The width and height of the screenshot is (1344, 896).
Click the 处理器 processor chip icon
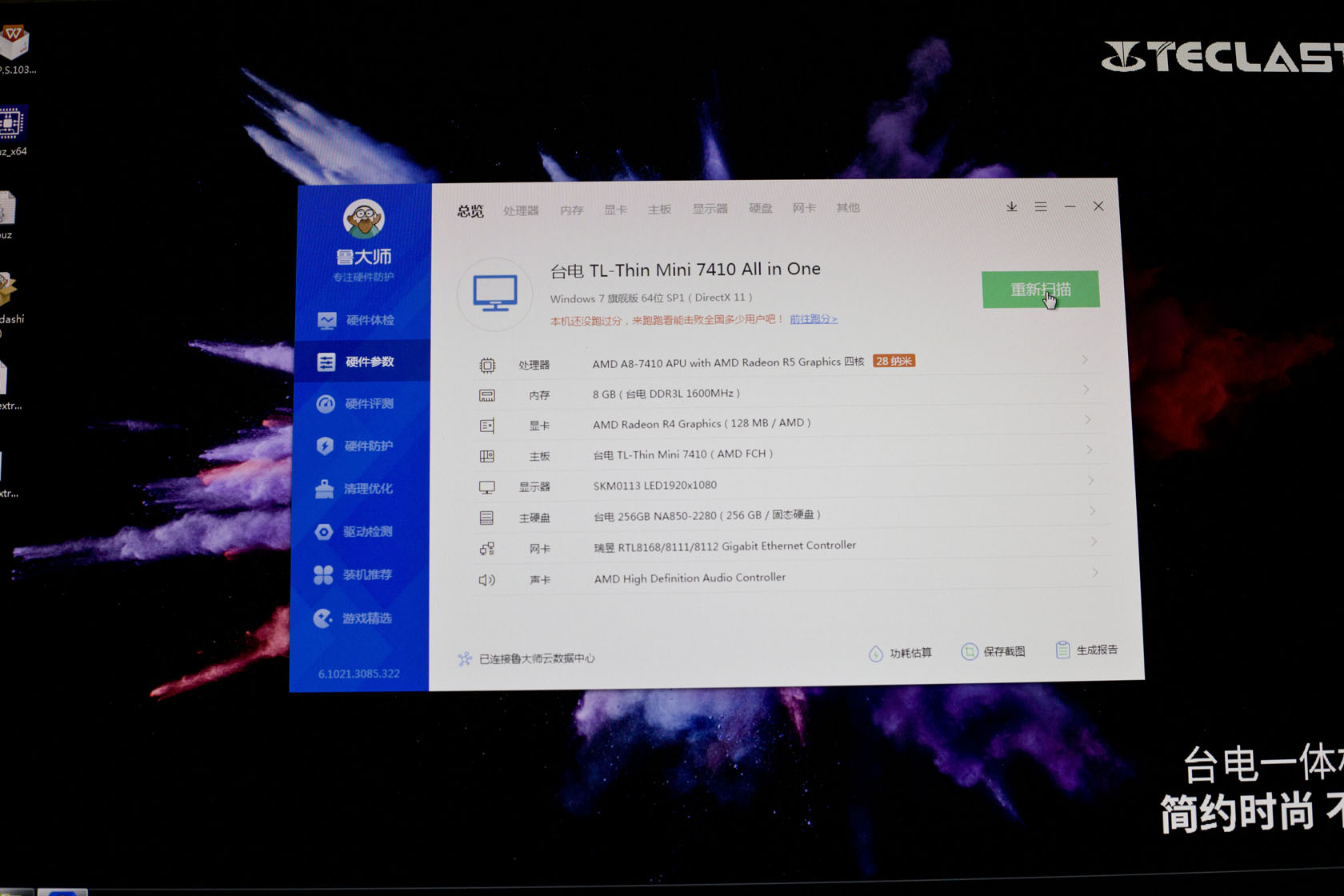[x=487, y=366]
